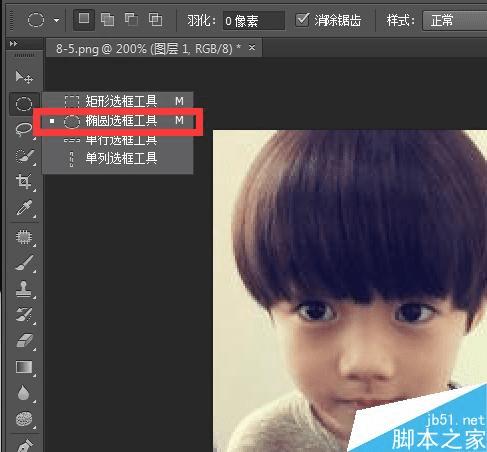This screenshot has height=452, width=487.
Task: Choose 椭圆选框工具 from flyout menu
Action: coord(117,121)
